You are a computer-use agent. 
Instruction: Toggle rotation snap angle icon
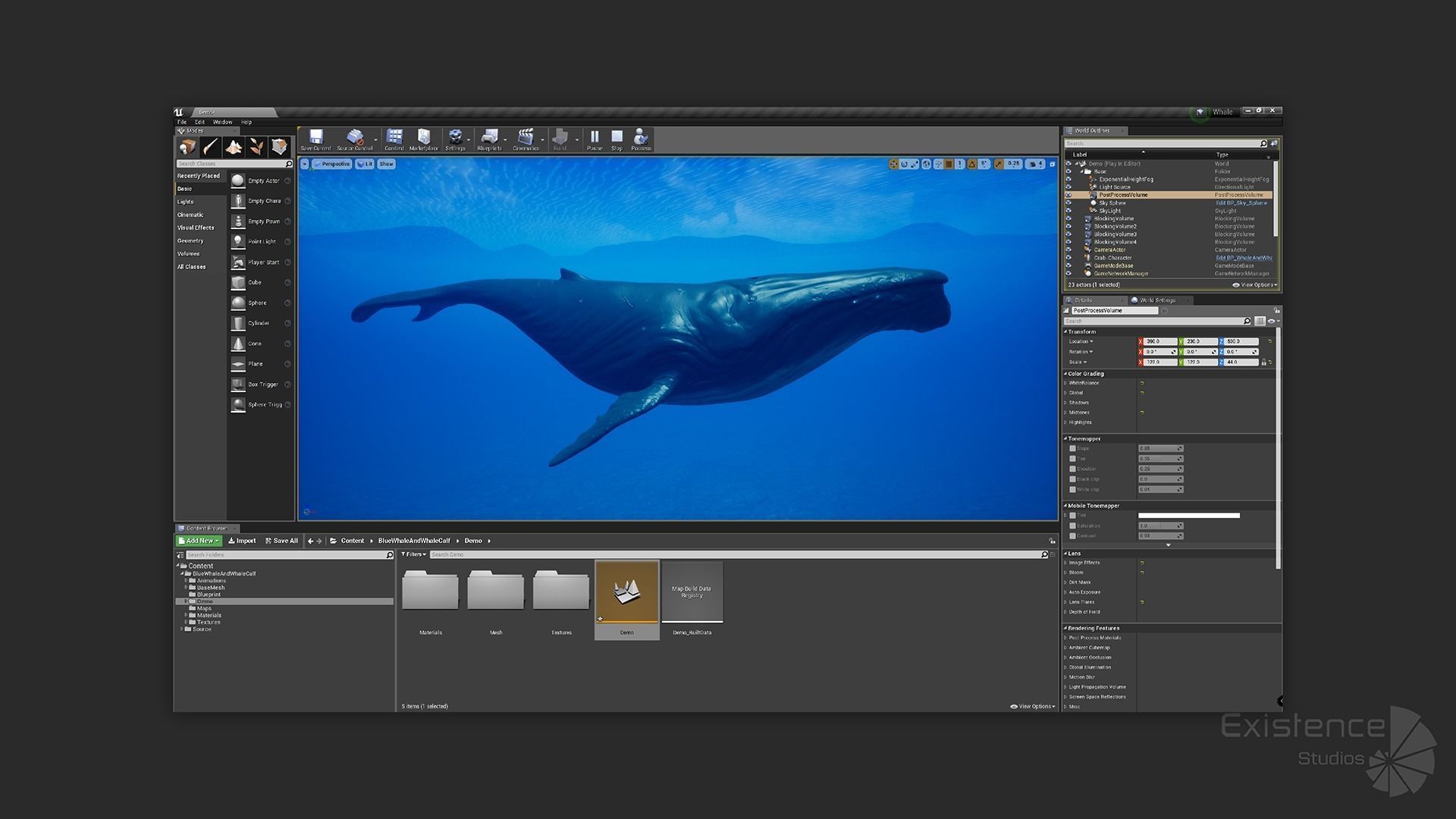coord(971,164)
